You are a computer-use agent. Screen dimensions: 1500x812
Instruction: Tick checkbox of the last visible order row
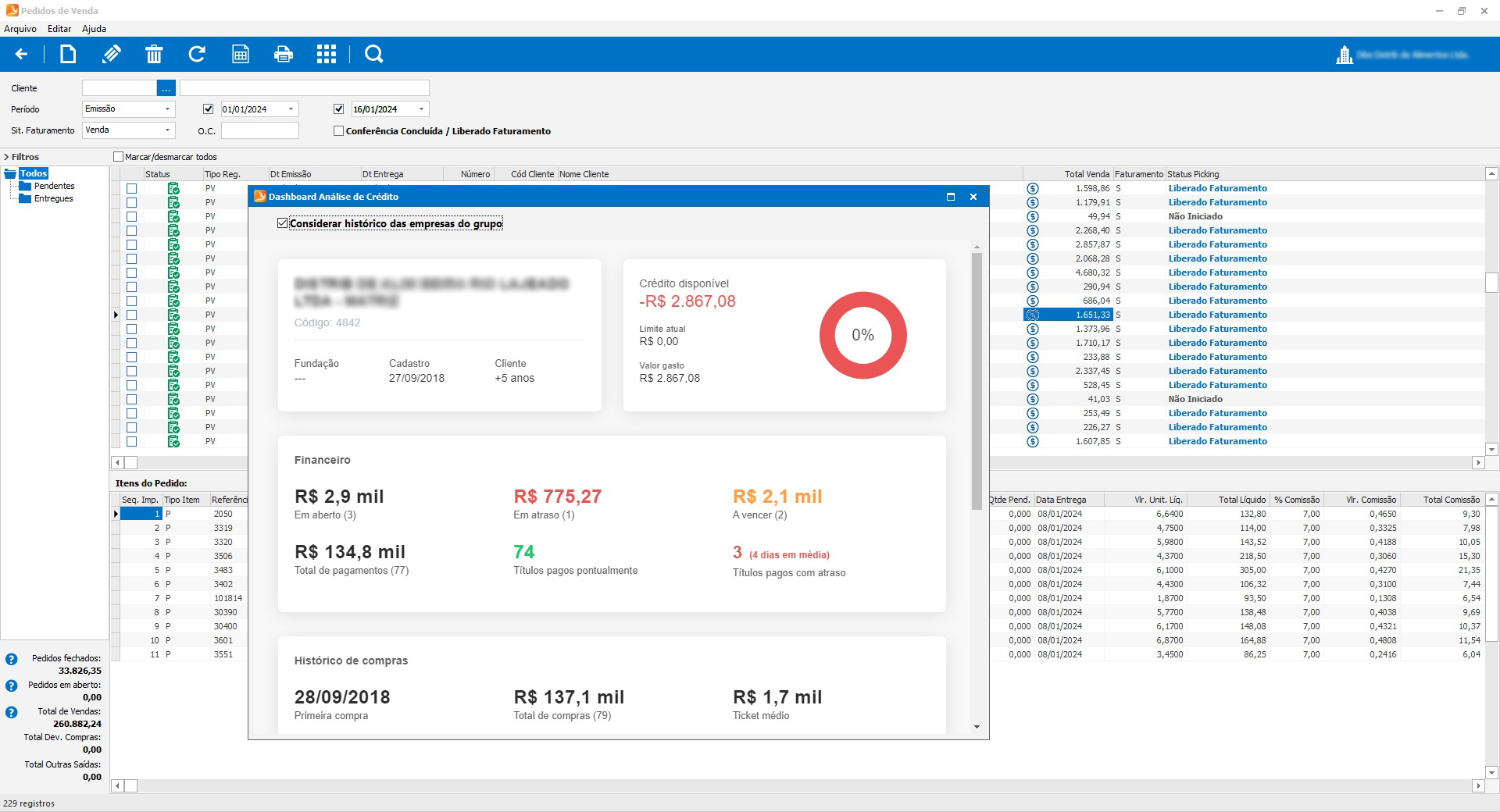coord(131,441)
